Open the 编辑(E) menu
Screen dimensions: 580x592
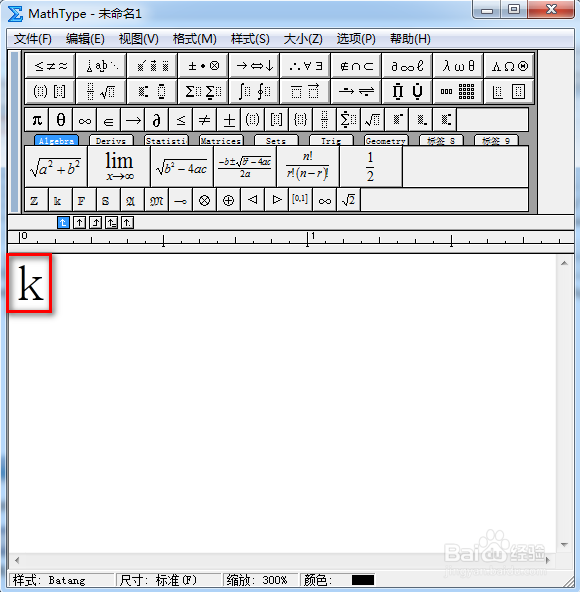(85, 39)
